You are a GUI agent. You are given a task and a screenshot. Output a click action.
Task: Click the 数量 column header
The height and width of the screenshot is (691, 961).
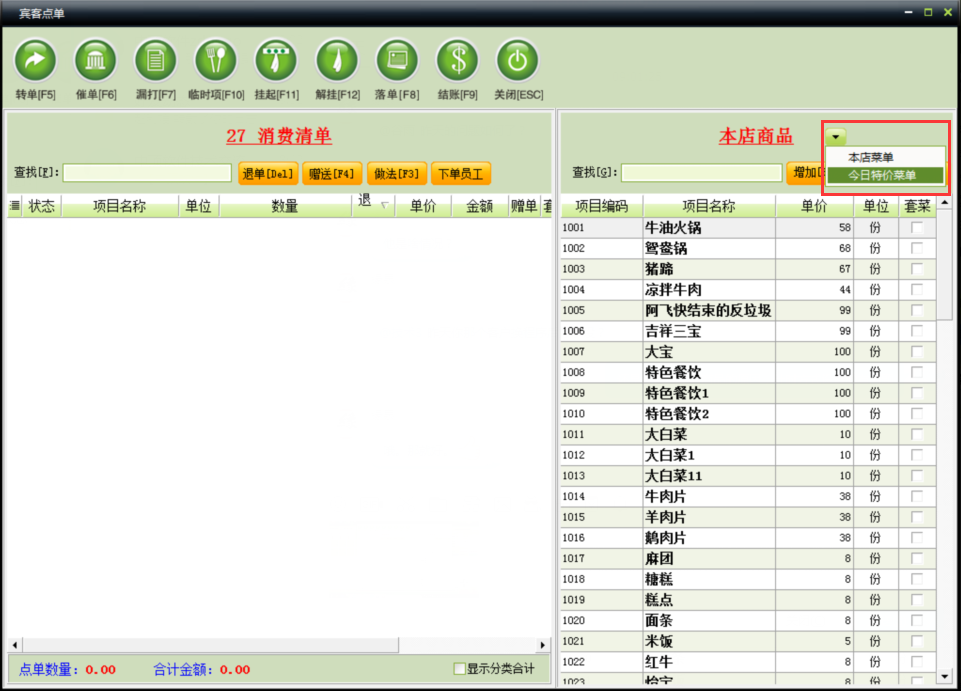[285, 206]
